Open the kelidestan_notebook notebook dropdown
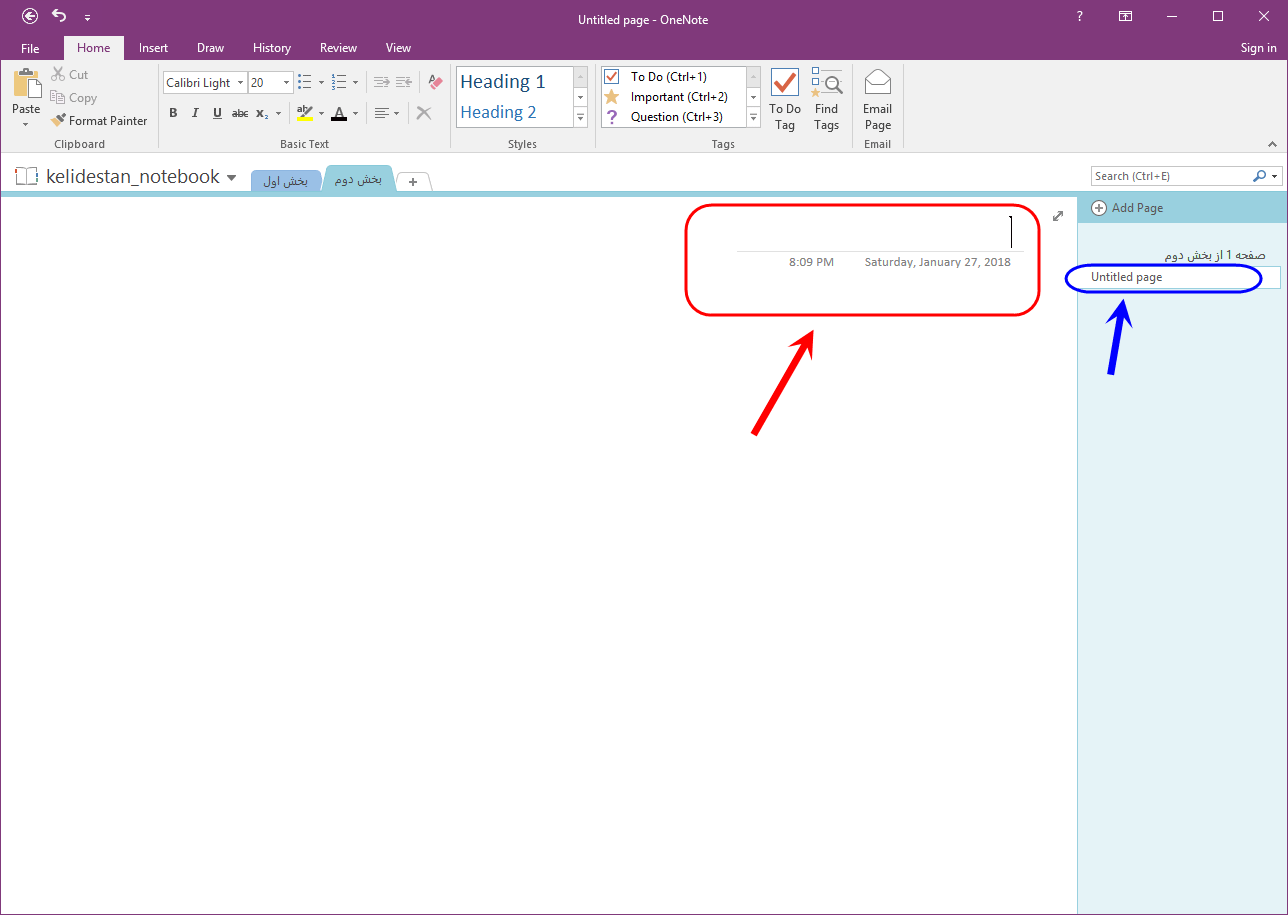Image resolution: width=1288 pixels, height=915 pixels. pos(232,178)
